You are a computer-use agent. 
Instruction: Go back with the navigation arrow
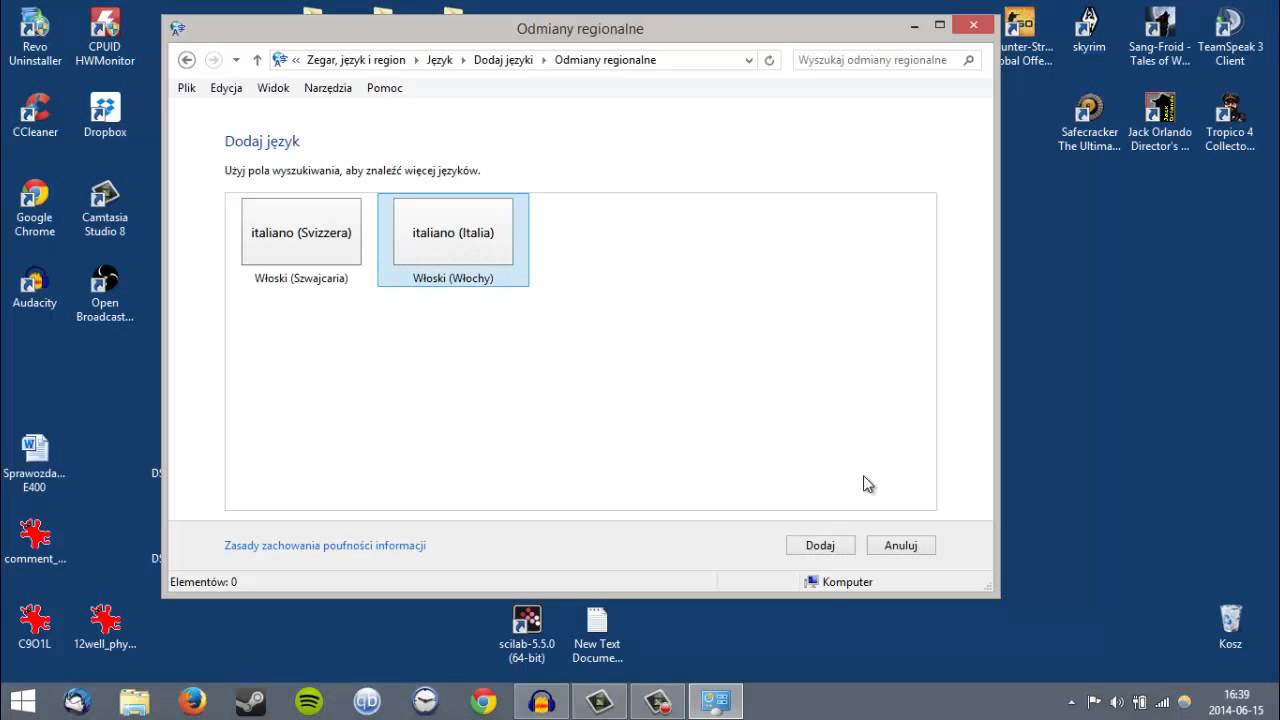tap(186, 60)
